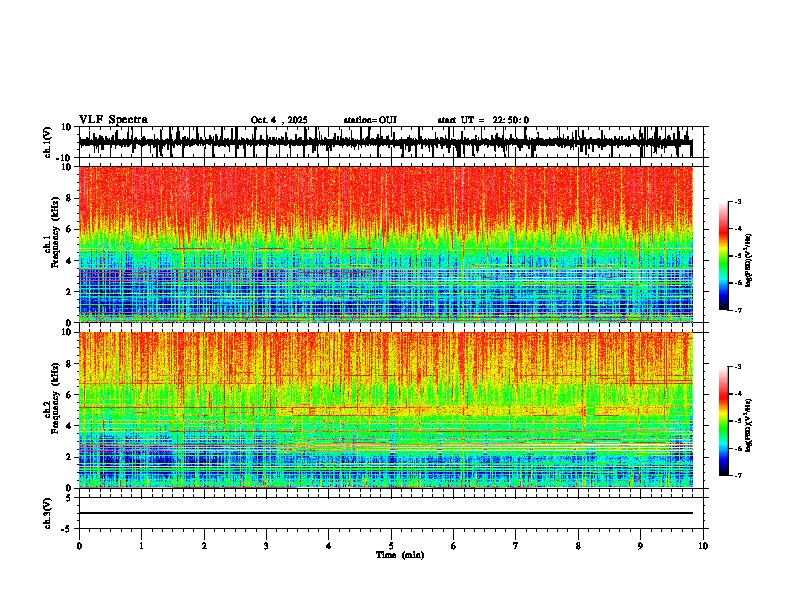Click time axis tick label "3"
Viewport: 792px width, 612px height.
(x=266, y=546)
